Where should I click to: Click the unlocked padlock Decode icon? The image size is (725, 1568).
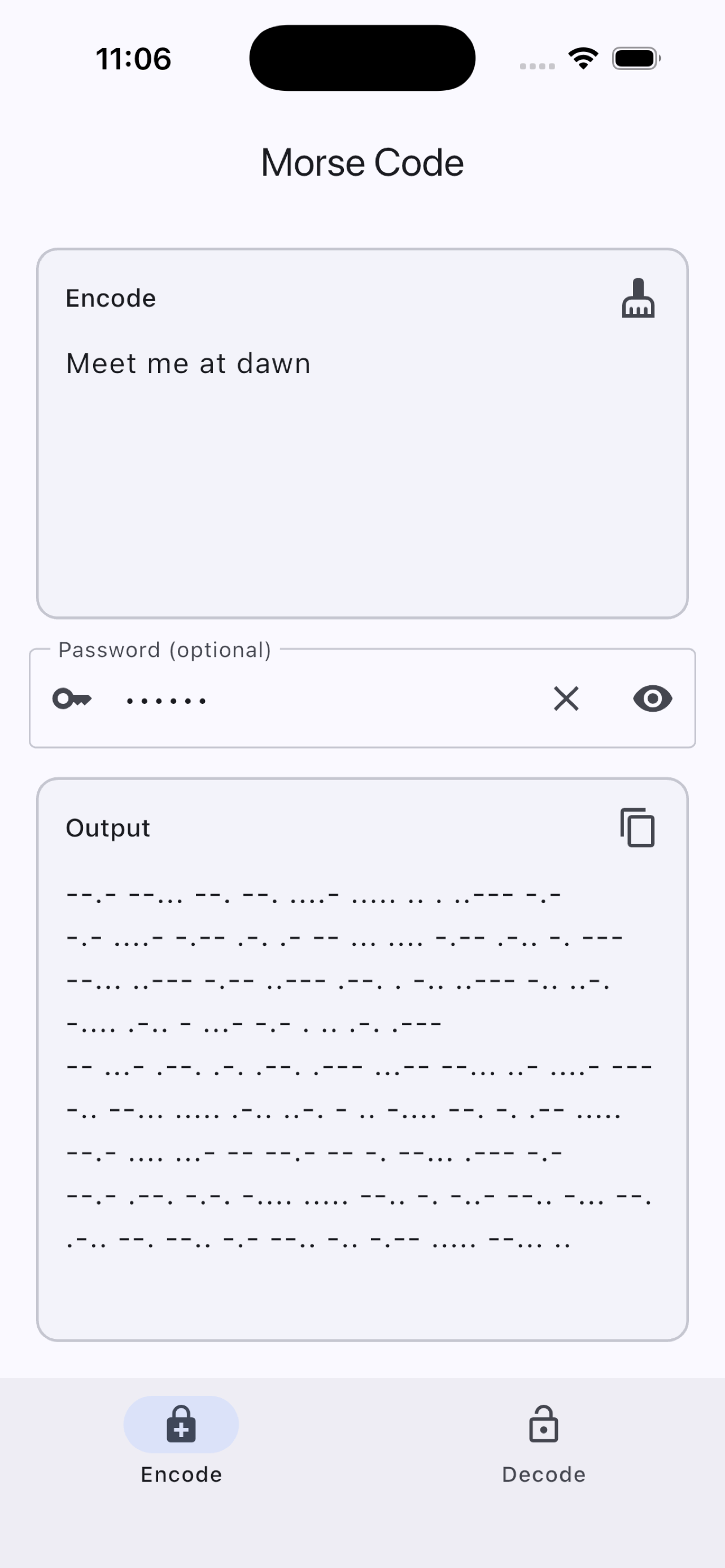coord(544,1424)
